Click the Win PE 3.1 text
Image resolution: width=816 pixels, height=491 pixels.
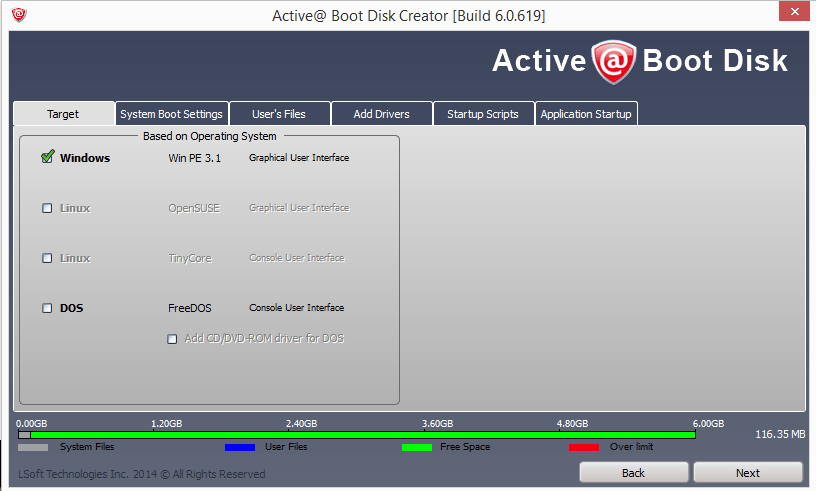tap(195, 158)
